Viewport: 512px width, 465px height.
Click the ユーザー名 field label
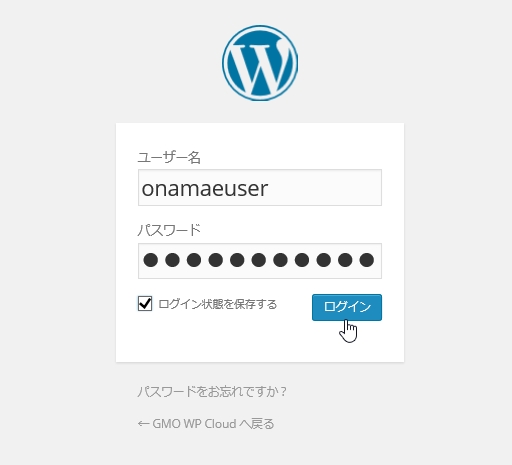pos(169,157)
